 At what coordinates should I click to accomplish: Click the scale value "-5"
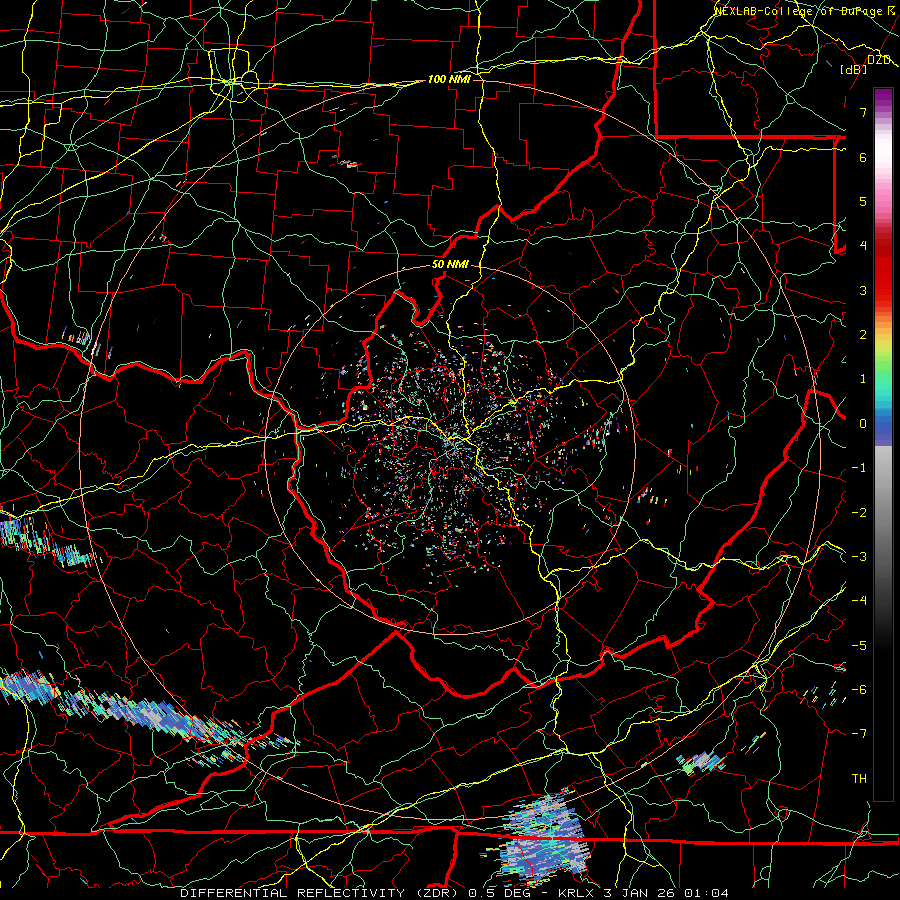pyautogui.click(x=859, y=646)
